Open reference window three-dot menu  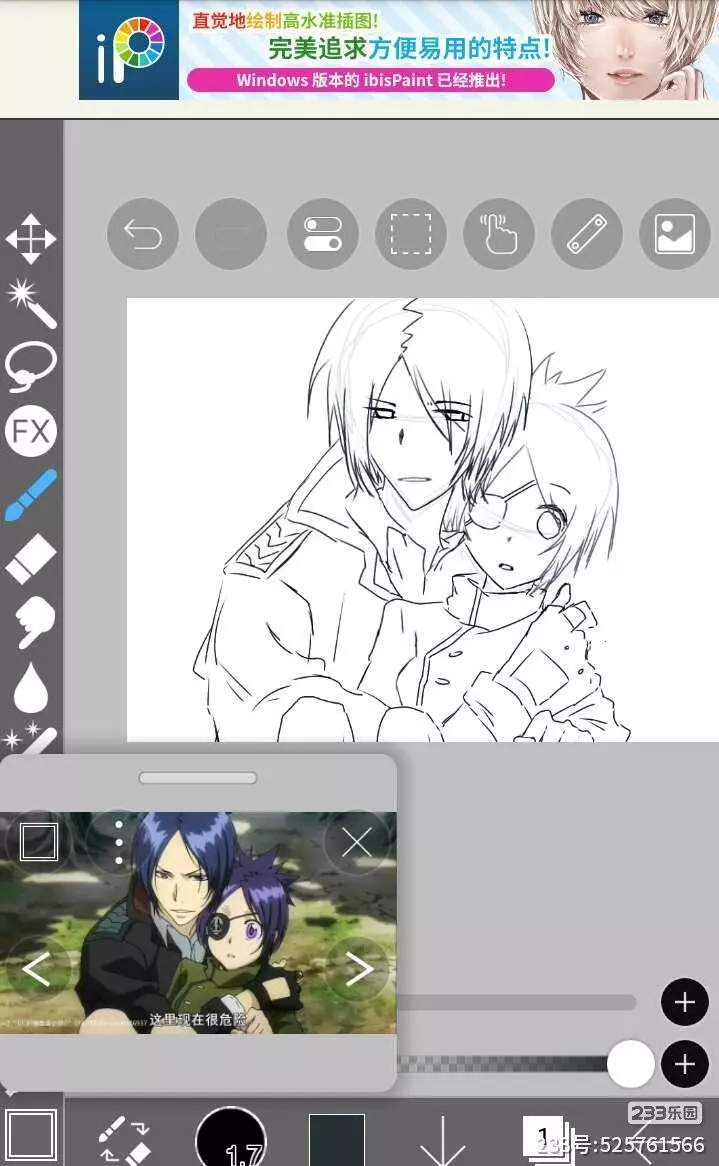[x=119, y=843]
